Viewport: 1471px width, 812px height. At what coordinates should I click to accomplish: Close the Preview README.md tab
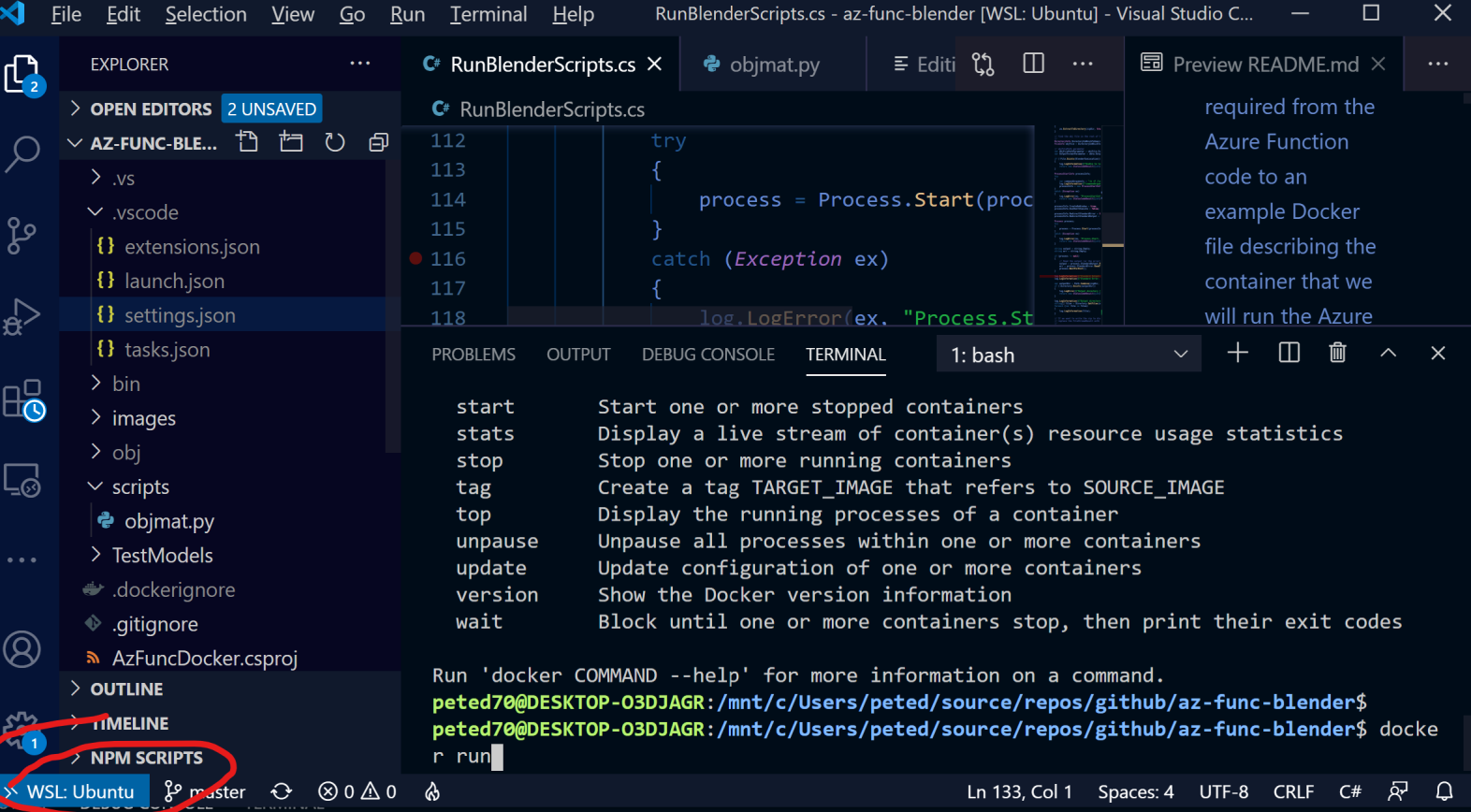point(1378,64)
